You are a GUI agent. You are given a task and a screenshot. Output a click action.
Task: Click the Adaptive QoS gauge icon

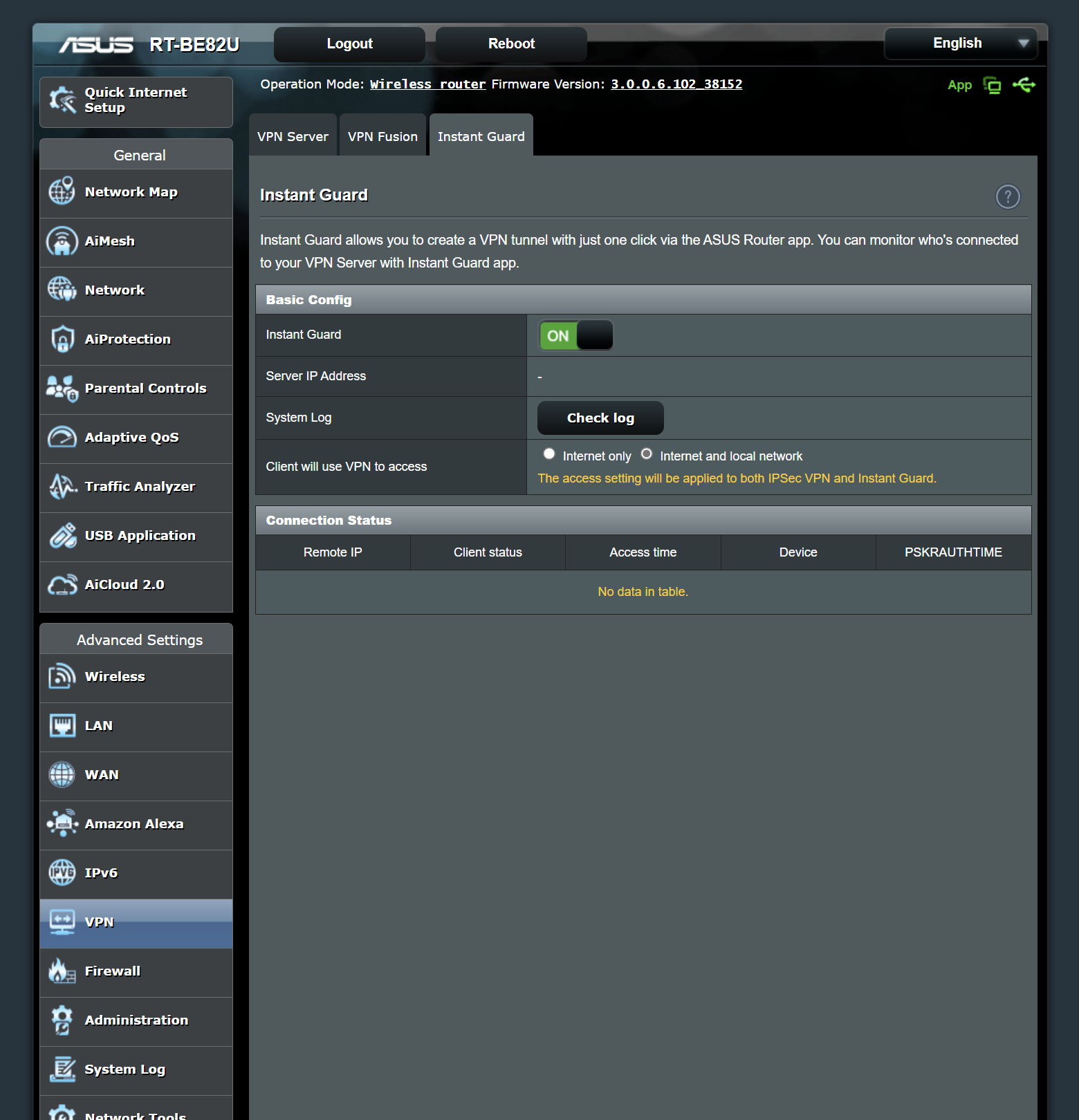(x=62, y=437)
